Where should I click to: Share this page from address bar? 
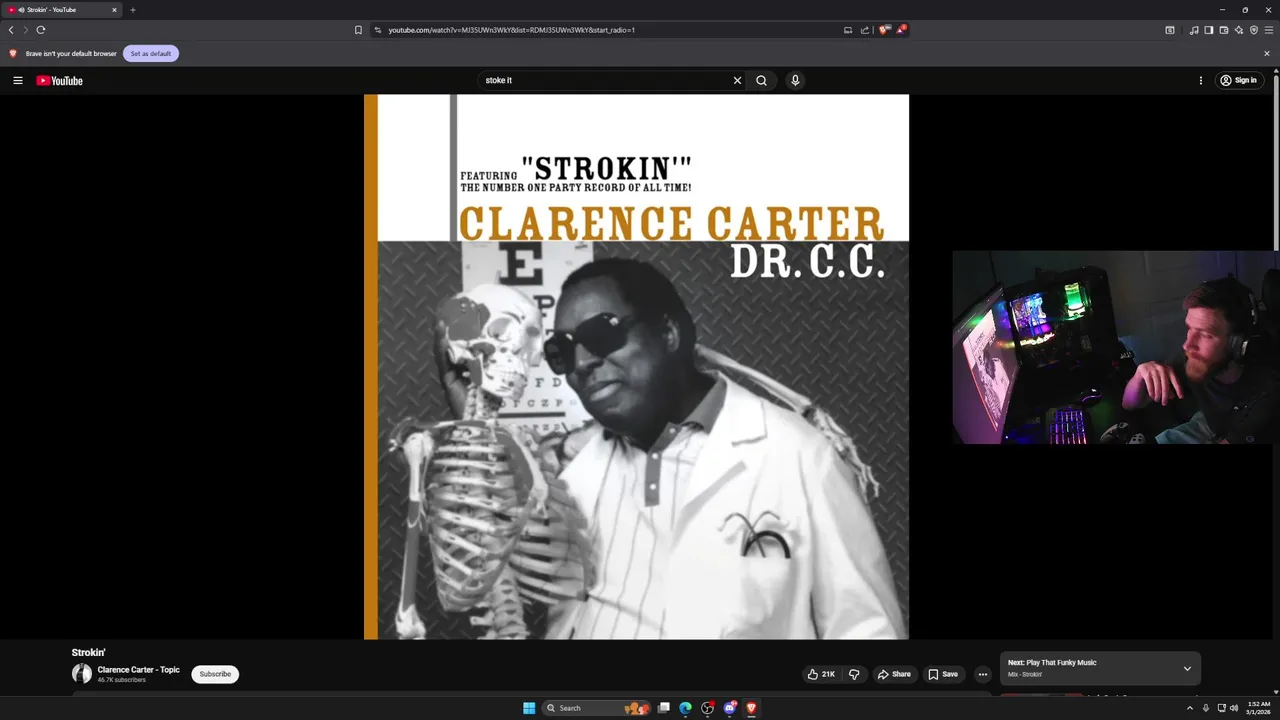865,30
